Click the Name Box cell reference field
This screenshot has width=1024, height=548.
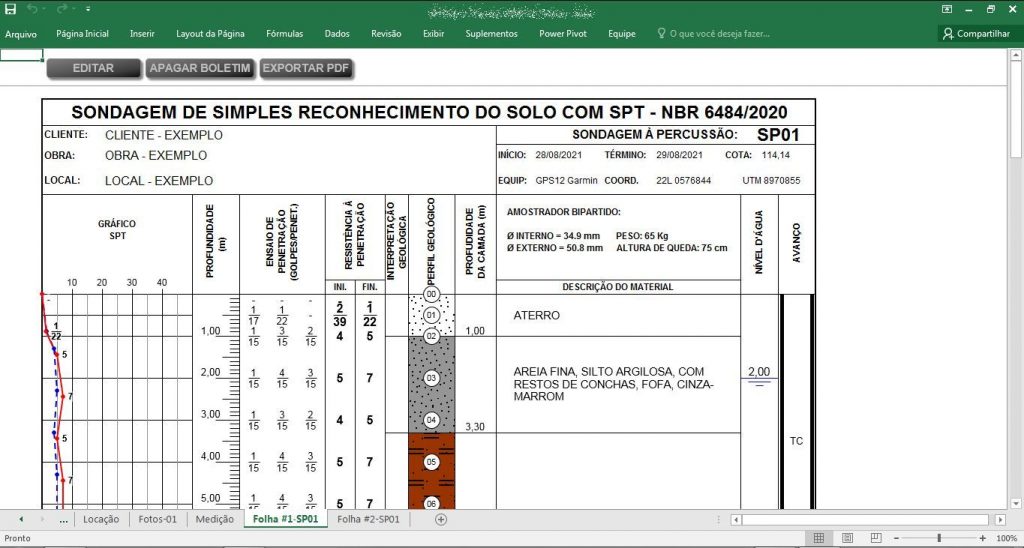(22, 55)
